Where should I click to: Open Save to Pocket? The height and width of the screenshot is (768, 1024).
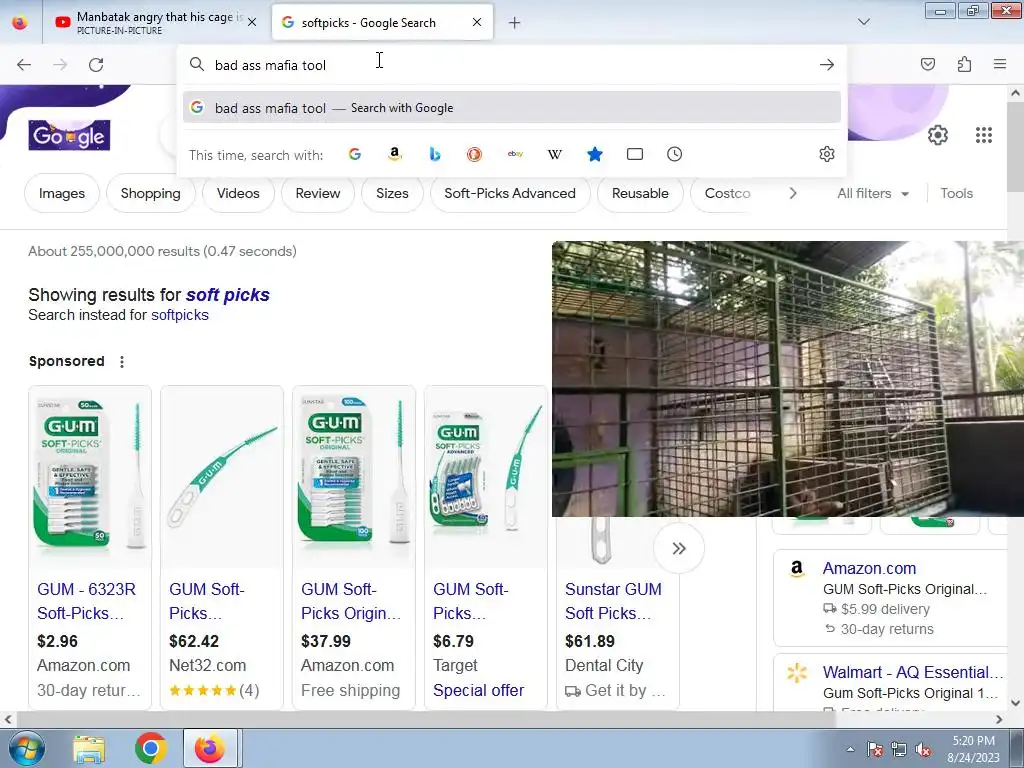pyautogui.click(x=928, y=64)
